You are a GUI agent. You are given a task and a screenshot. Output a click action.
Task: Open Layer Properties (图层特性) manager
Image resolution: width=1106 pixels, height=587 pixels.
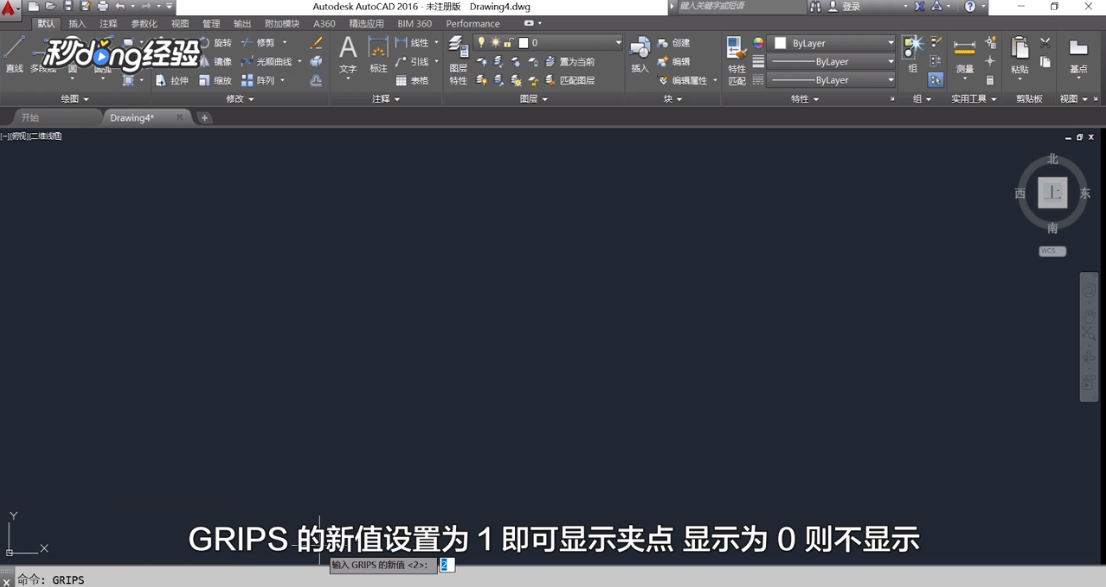tap(458, 60)
